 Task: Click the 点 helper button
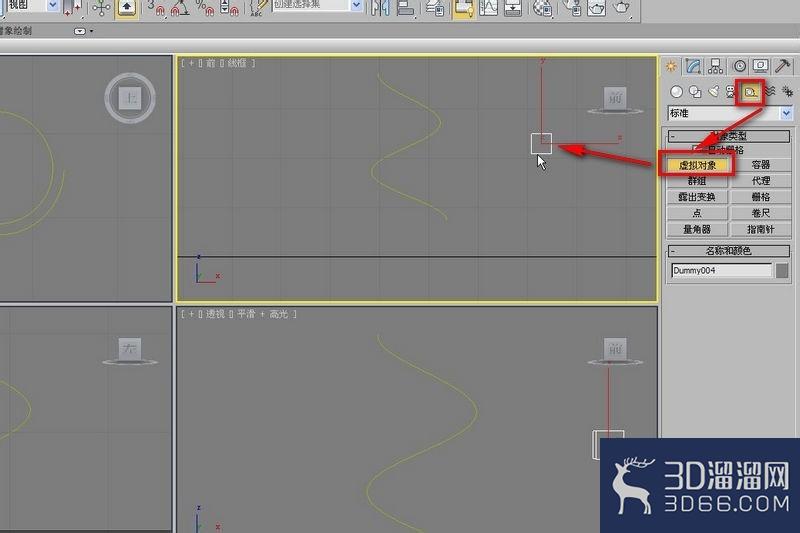[697, 213]
